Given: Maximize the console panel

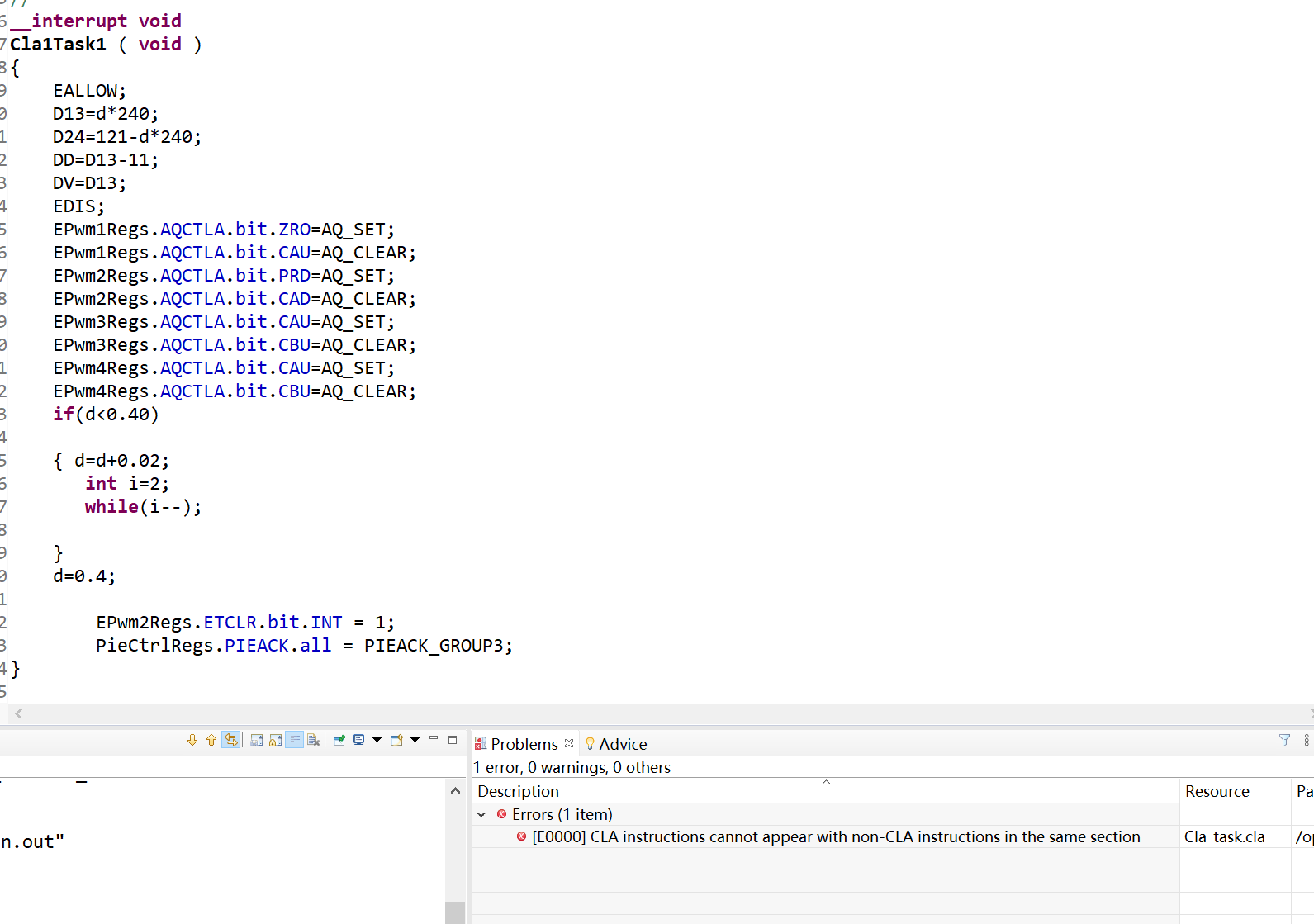Looking at the screenshot, I should (x=453, y=739).
